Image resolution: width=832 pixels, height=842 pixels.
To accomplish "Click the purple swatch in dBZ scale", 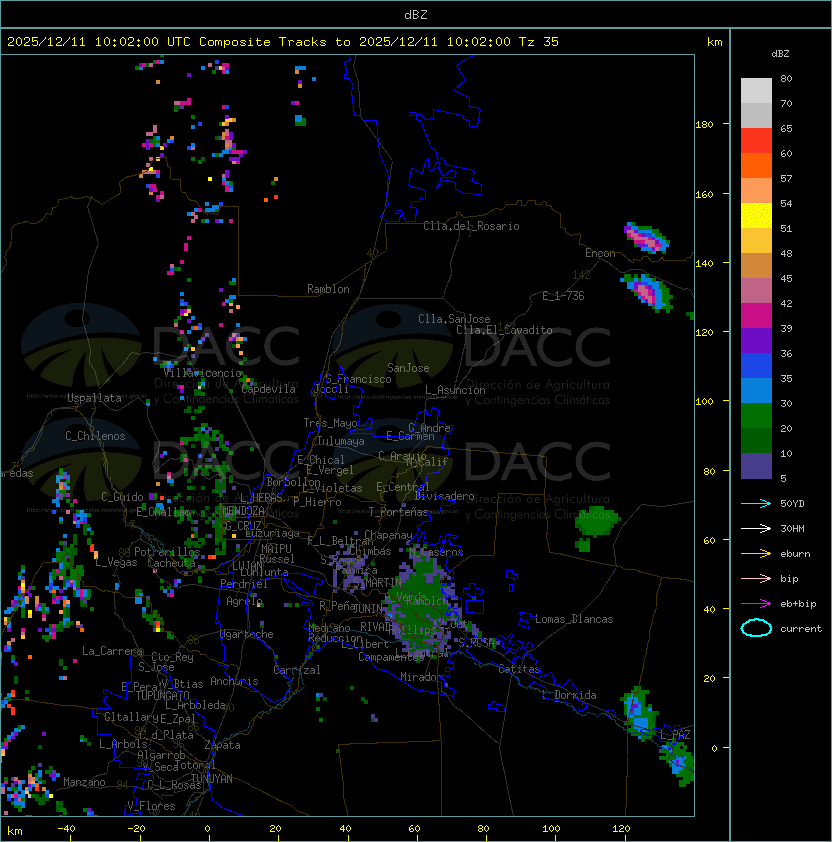I will coord(756,340).
